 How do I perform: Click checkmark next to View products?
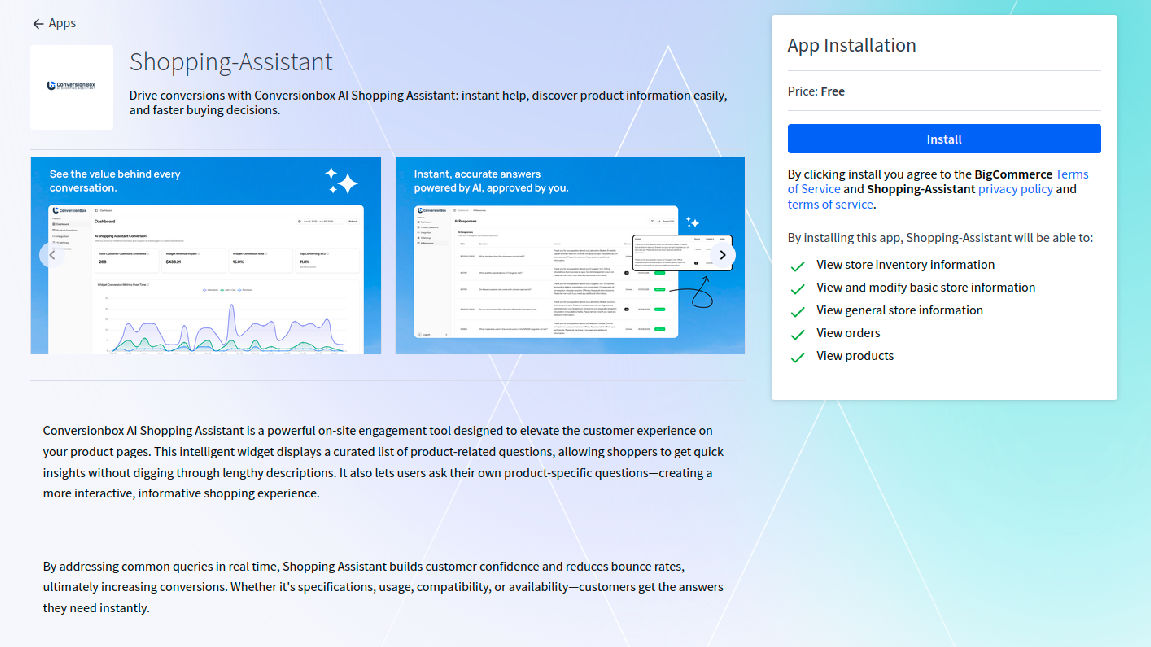[797, 358]
